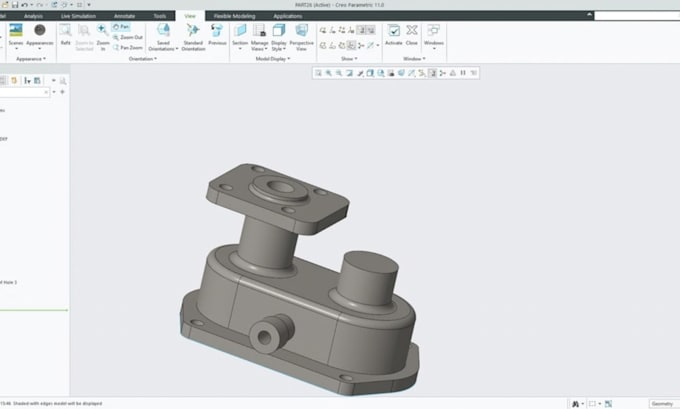Toggle coordinate system display in Show group

(x=351, y=30)
